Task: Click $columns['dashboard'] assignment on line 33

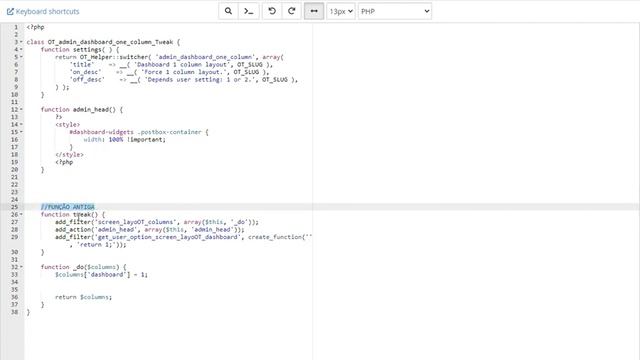Action: 101,275
